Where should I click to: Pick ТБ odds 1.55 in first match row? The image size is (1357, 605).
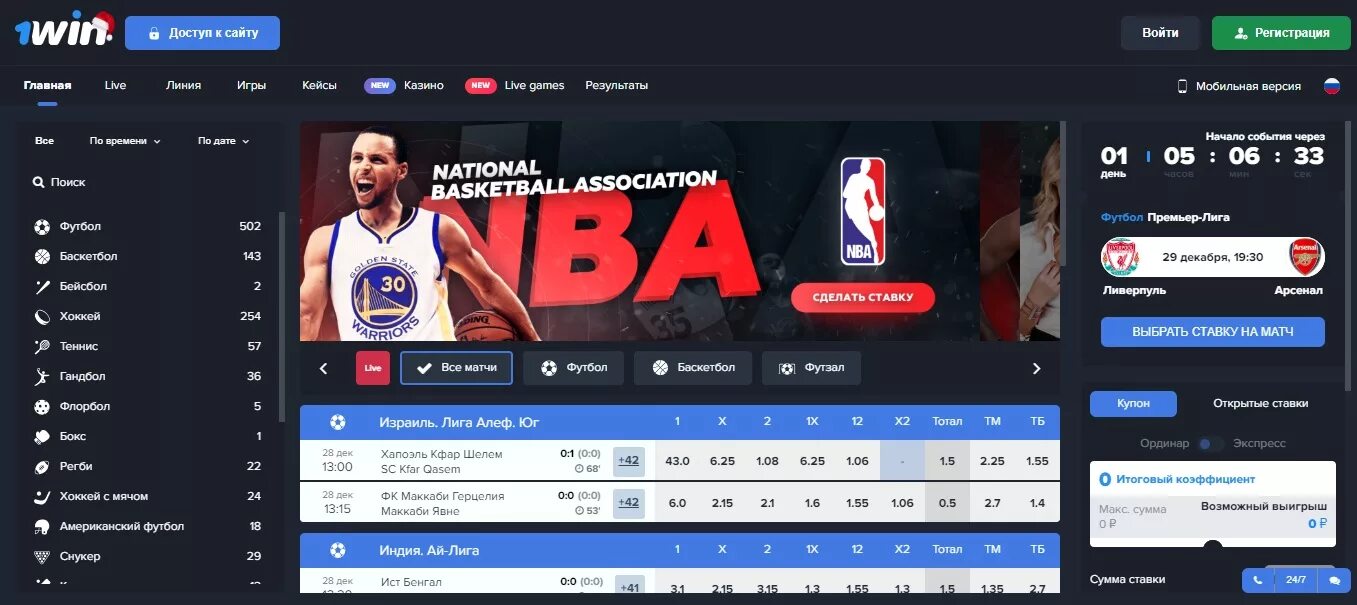[1037, 461]
